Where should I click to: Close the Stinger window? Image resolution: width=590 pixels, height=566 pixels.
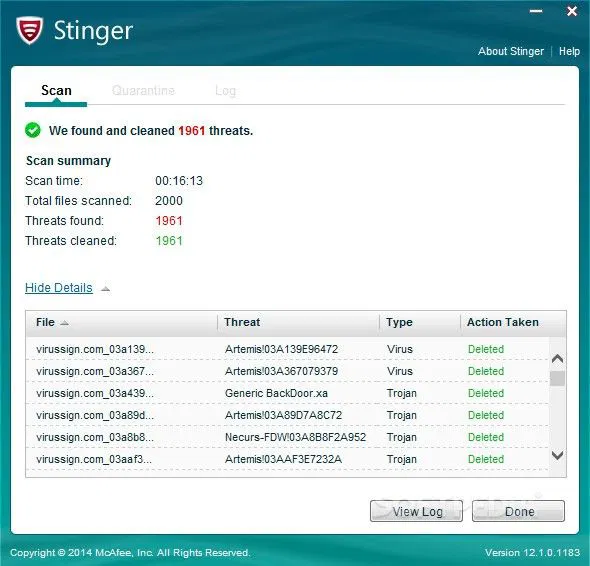tap(572, 11)
